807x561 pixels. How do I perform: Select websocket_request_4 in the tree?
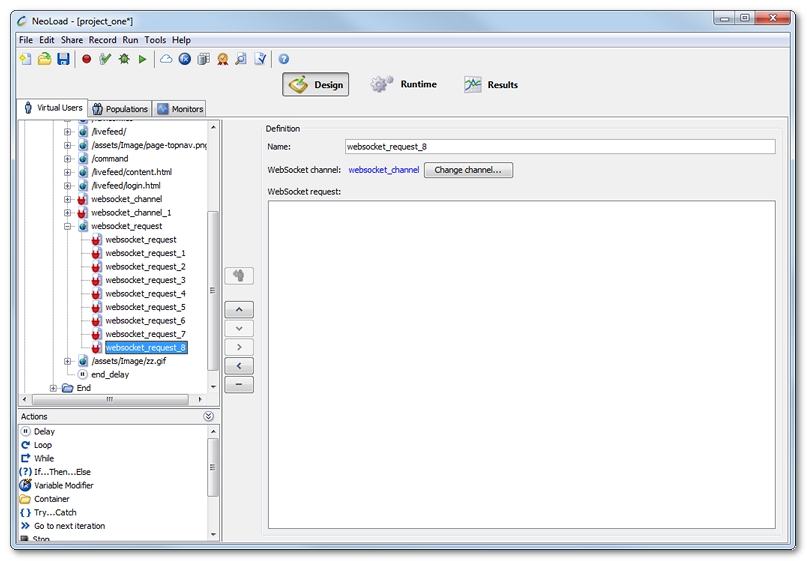coord(145,294)
